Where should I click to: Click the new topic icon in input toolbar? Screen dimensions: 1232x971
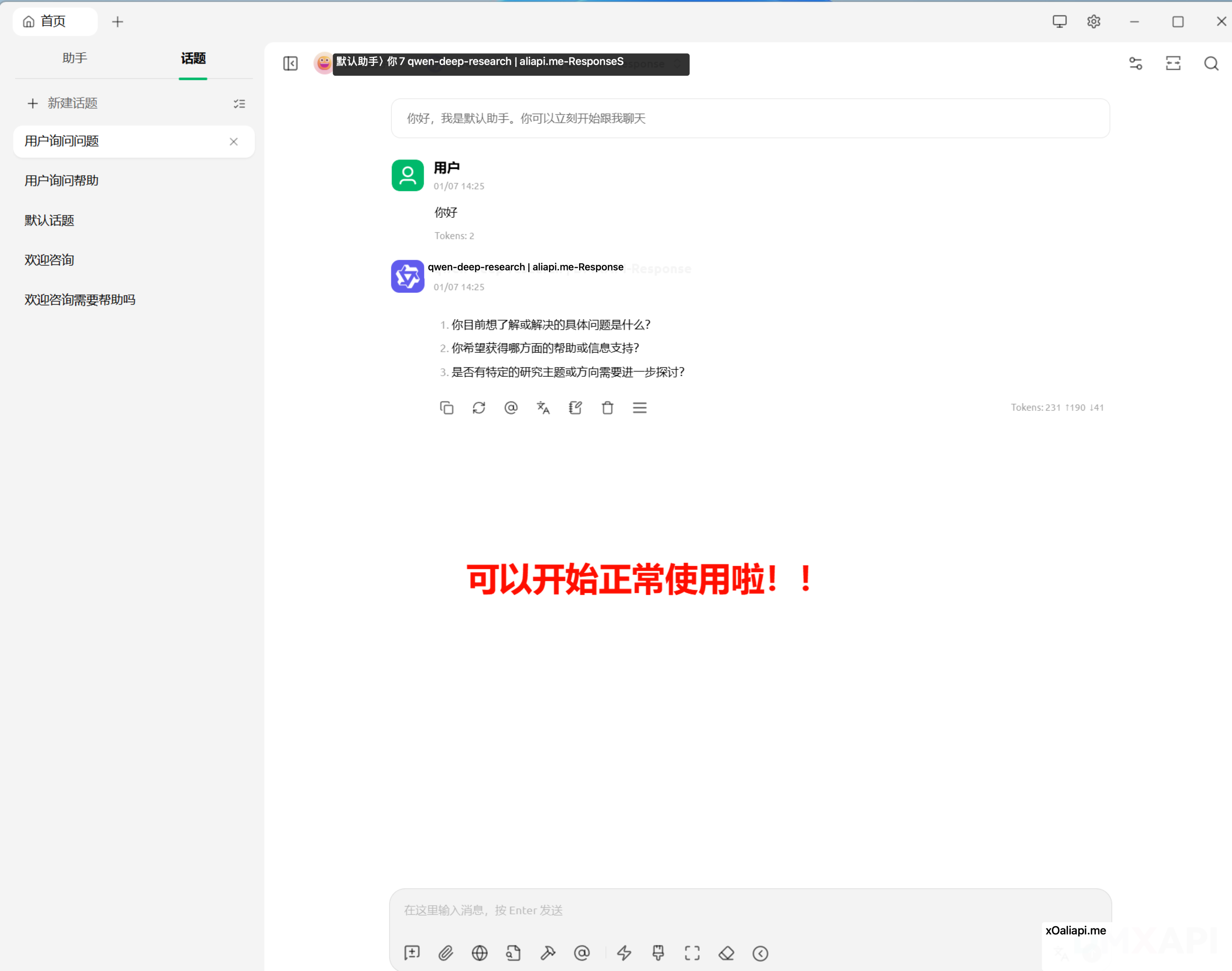tap(412, 953)
